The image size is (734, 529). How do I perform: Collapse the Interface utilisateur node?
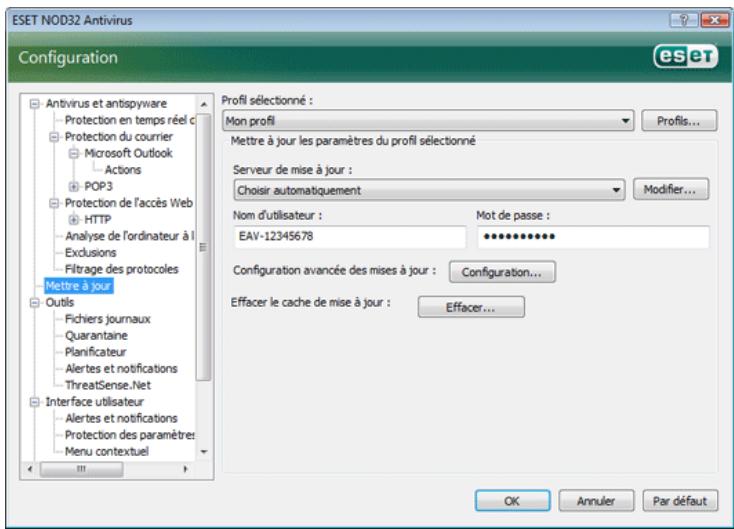[34, 402]
